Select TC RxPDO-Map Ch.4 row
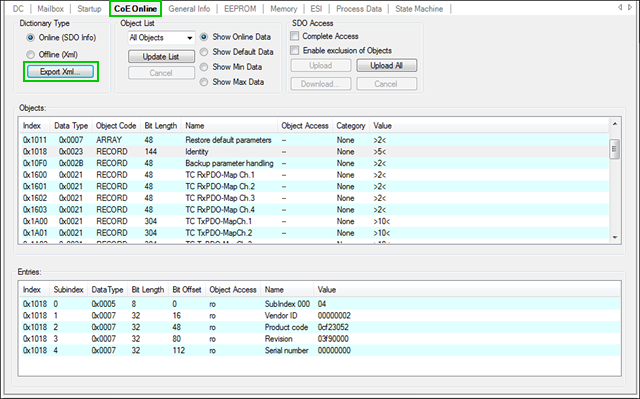Image resolution: width=640 pixels, height=399 pixels. click(314, 210)
